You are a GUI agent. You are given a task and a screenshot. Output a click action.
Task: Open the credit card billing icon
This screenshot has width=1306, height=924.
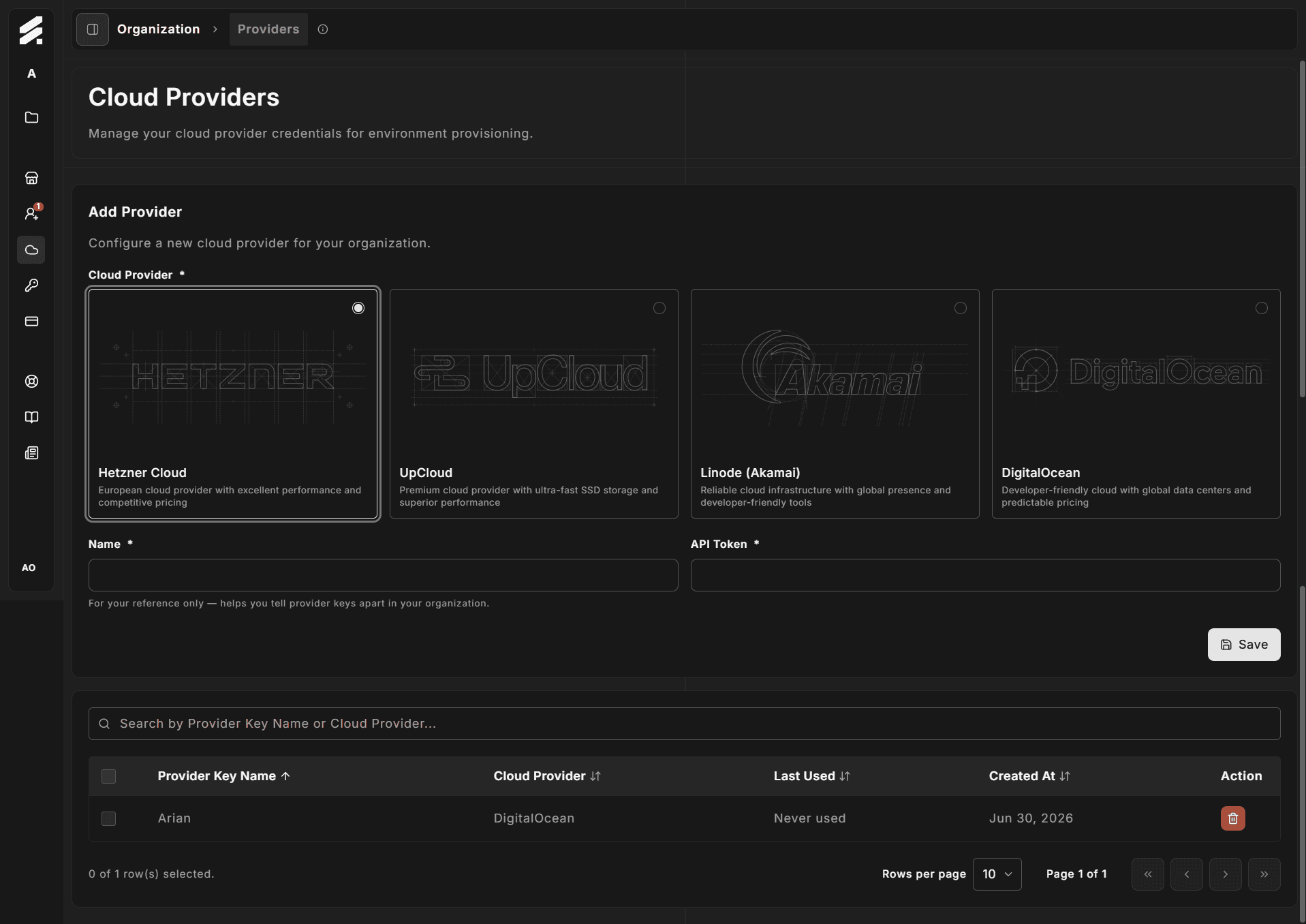pyautogui.click(x=31, y=321)
